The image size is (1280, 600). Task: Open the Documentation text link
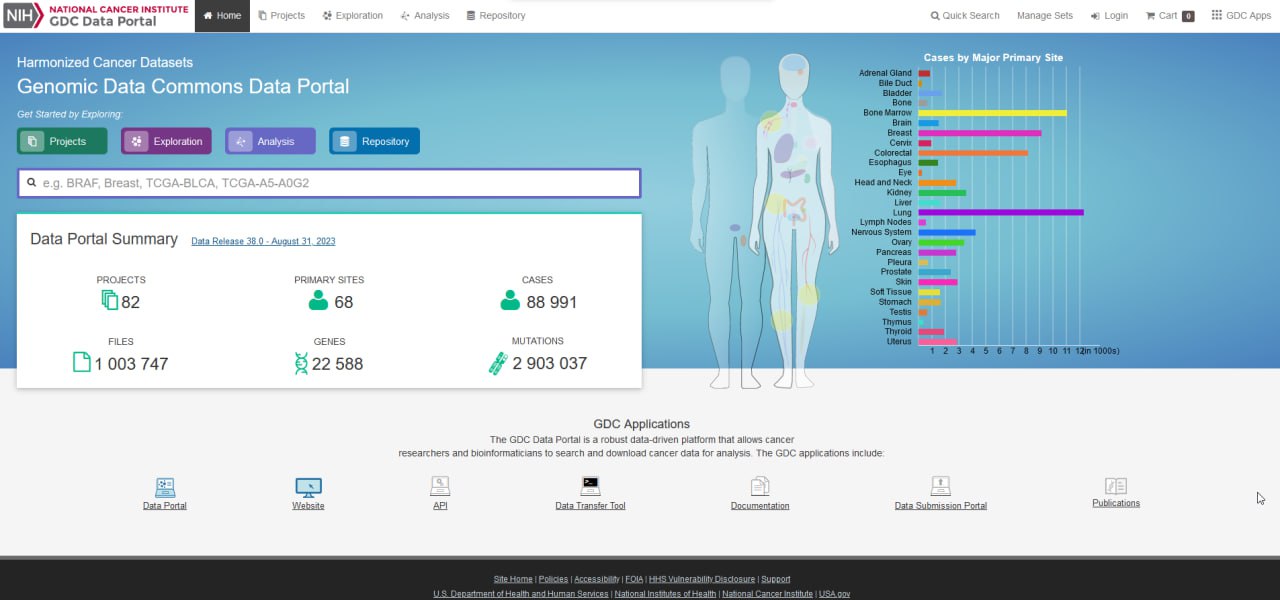pos(760,506)
